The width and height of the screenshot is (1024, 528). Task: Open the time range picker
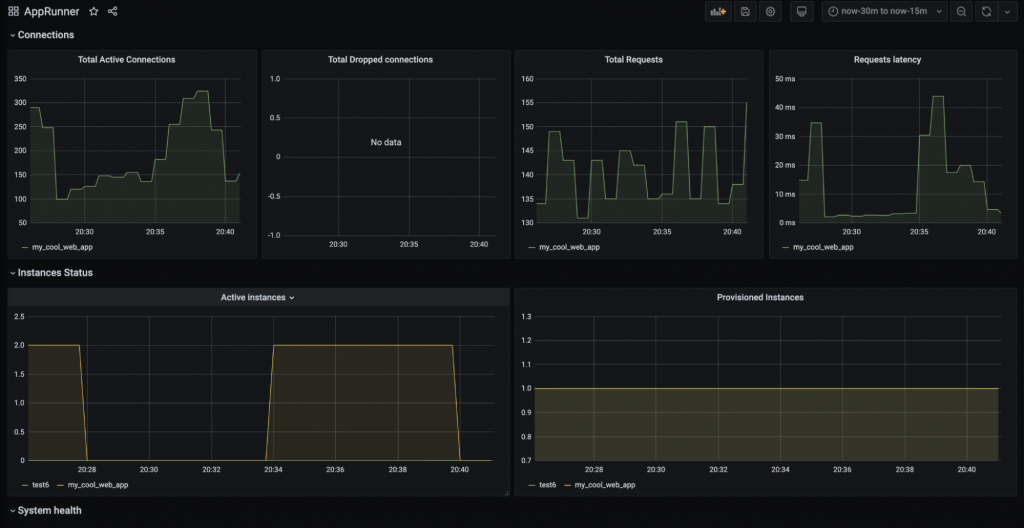(x=884, y=11)
